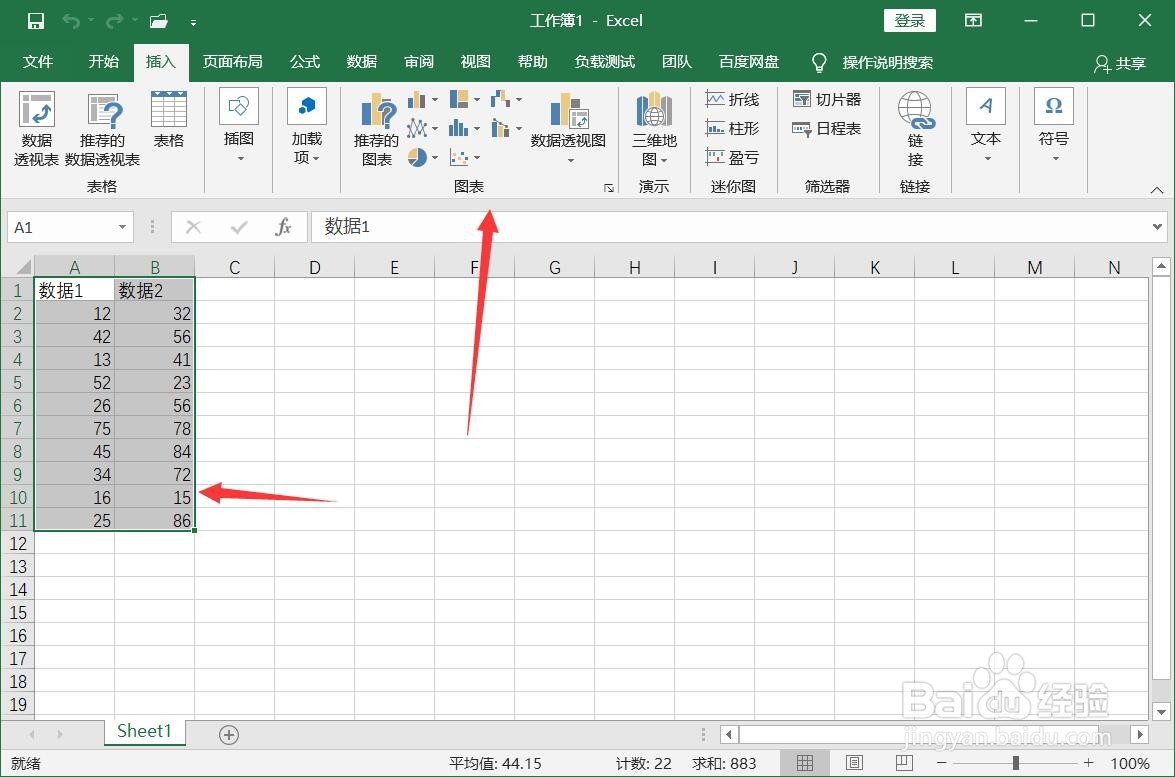Click the Redo arrow icon
The height and width of the screenshot is (777, 1175).
(x=114, y=21)
